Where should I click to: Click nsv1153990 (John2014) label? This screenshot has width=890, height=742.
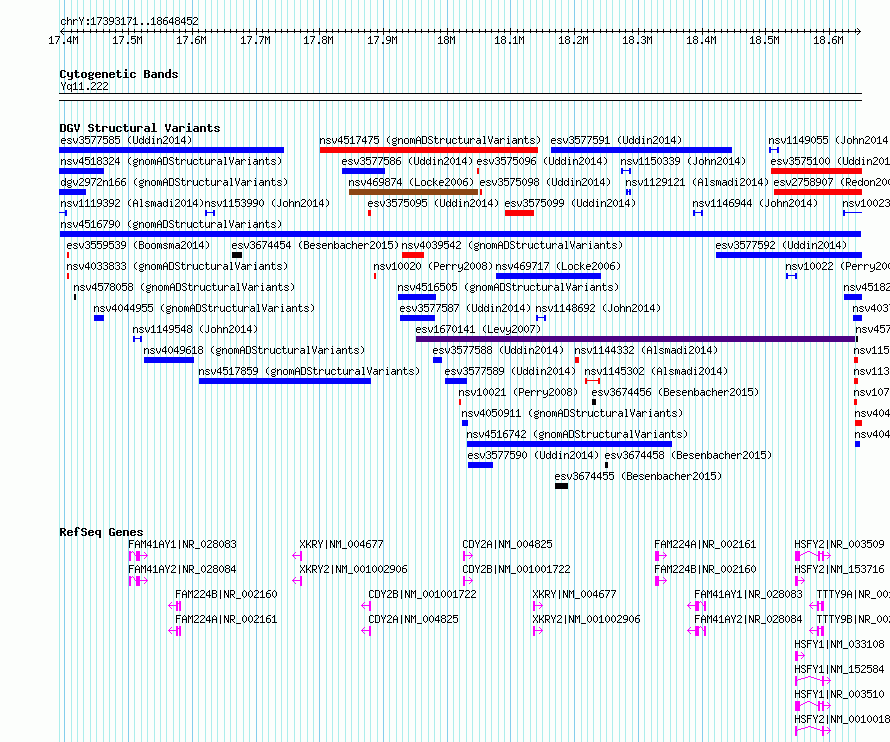tap(267, 203)
